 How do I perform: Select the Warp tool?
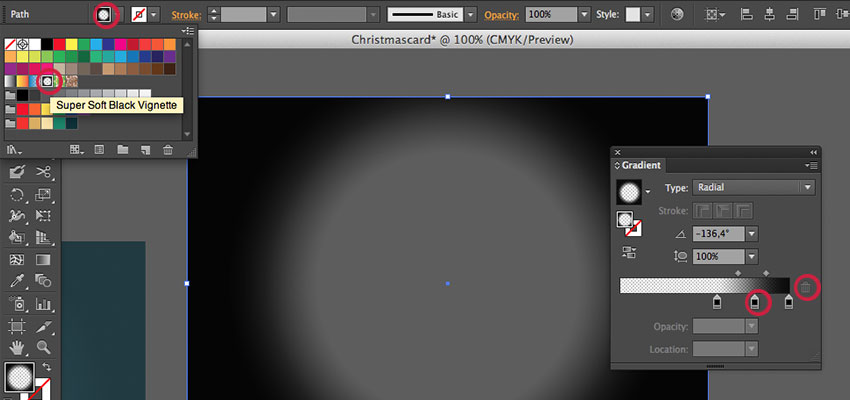click(x=17, y=216)
